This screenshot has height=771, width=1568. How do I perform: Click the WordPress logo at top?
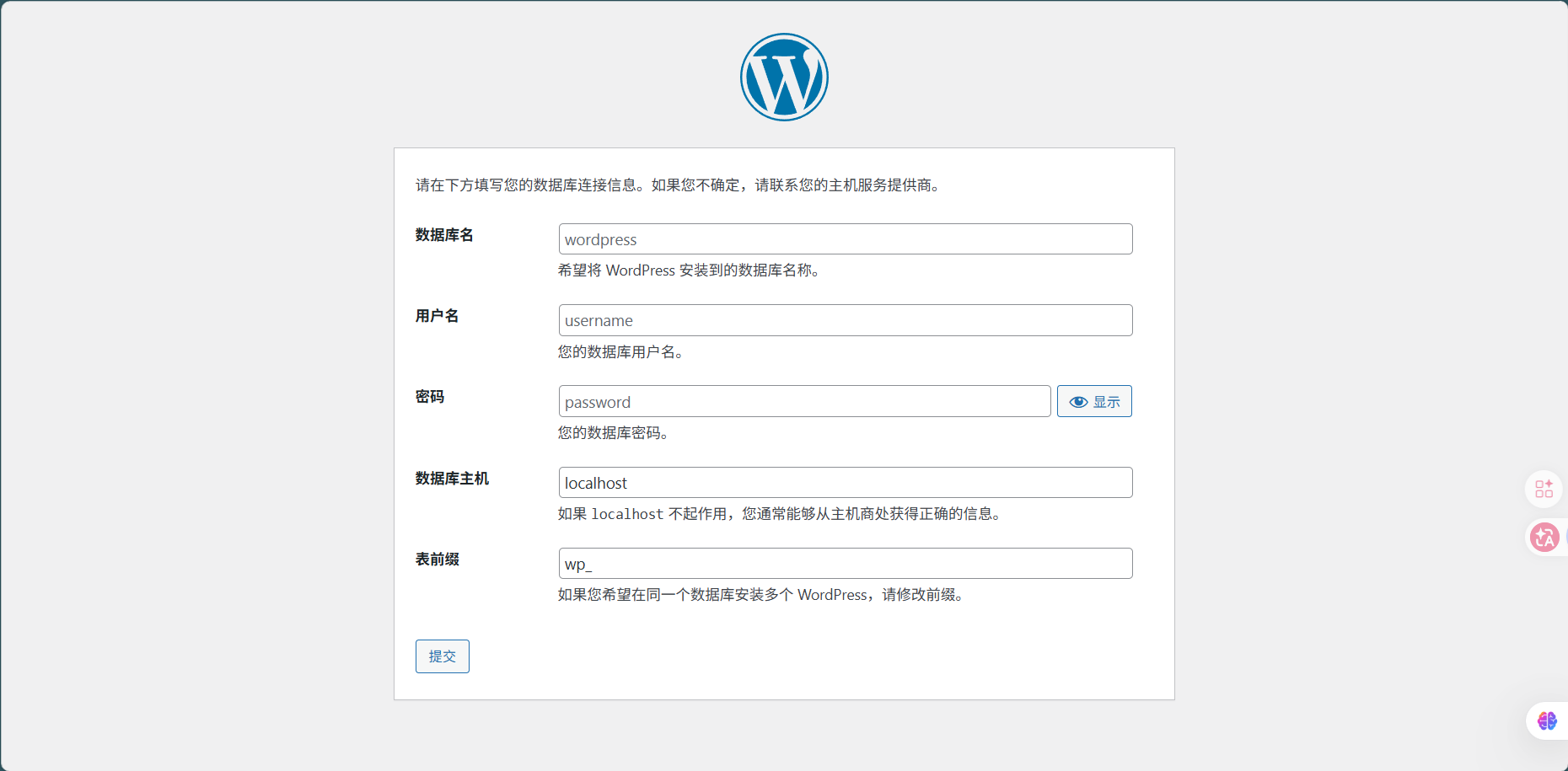(x=784, y=78)
